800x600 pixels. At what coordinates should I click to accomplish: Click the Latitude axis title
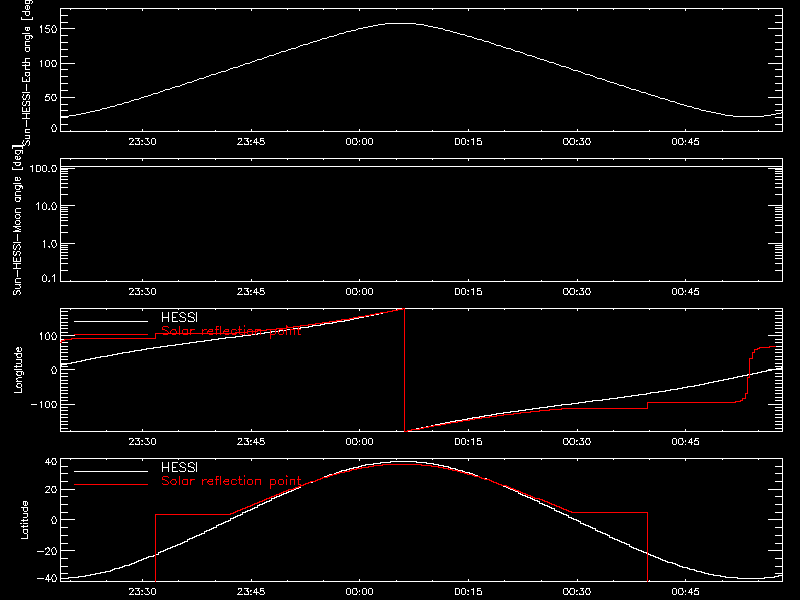coord(24,519)
